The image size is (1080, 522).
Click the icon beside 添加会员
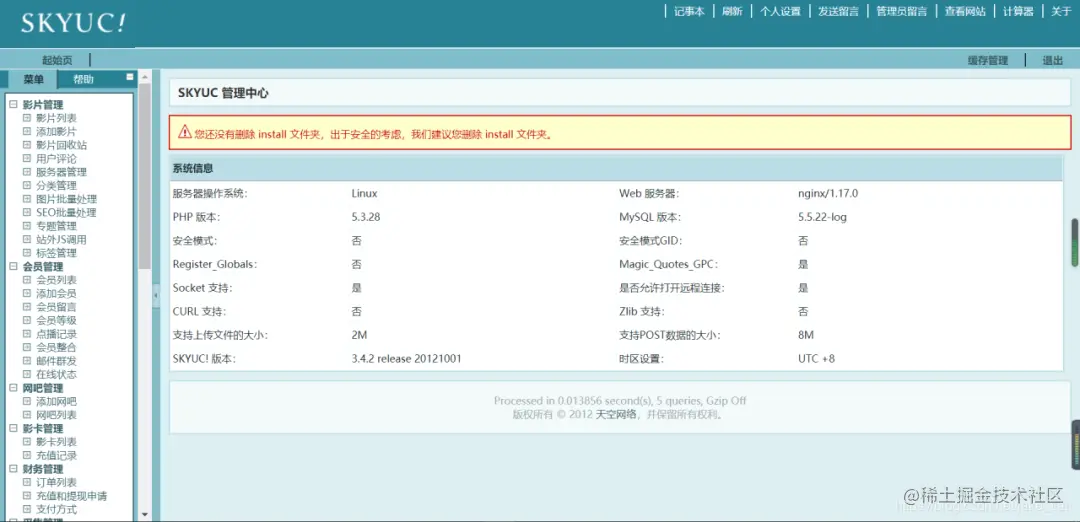click(x=27, y=293)
